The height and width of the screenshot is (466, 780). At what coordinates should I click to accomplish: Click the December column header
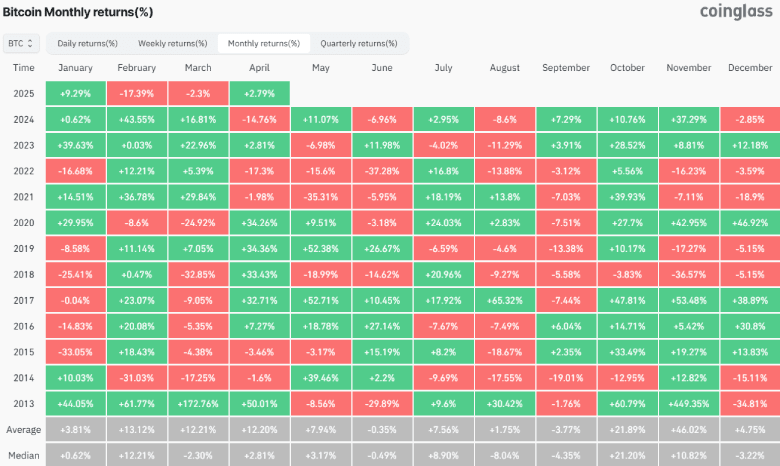[750, 67]
